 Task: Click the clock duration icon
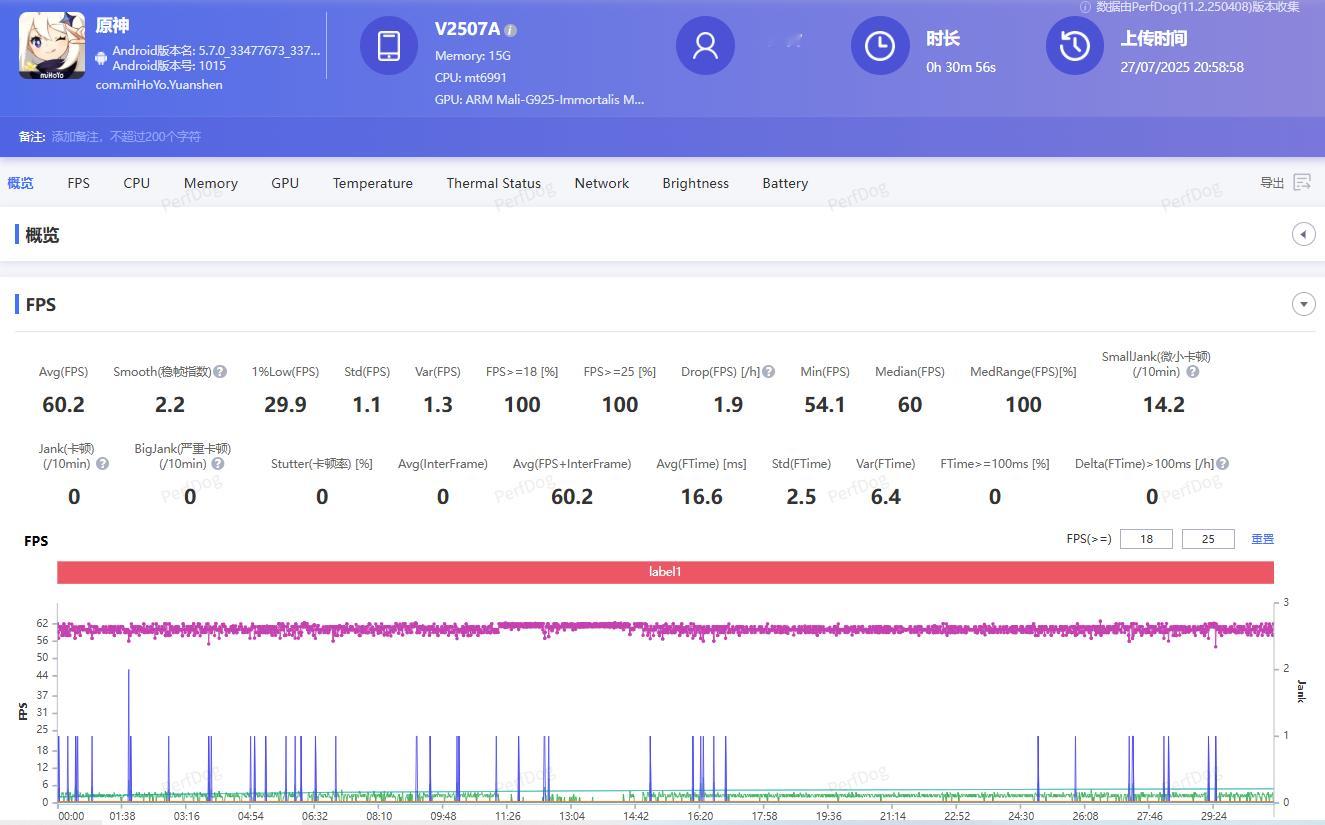880,46
